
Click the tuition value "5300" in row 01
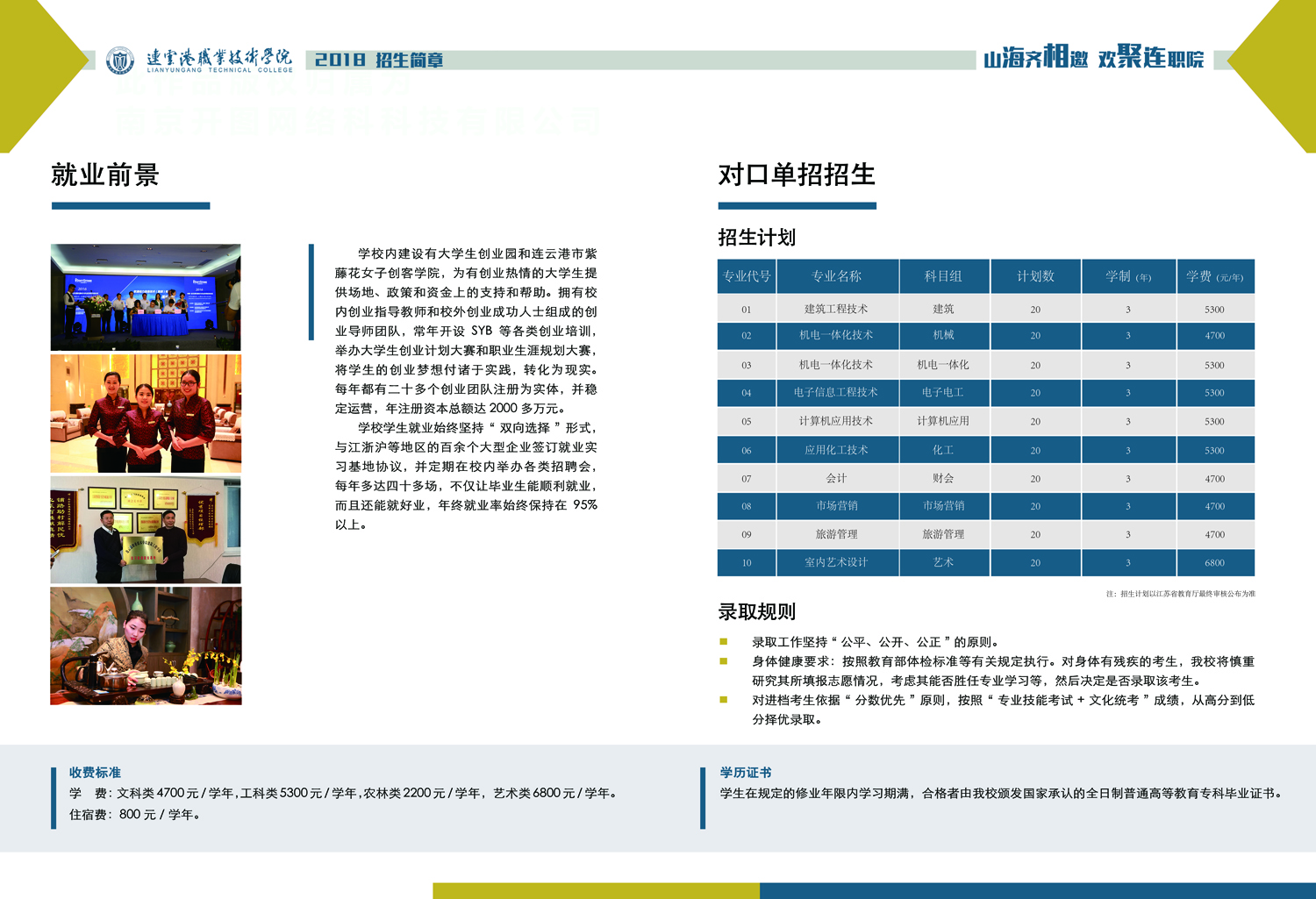pyautogui.click(x=1215, y=309)
